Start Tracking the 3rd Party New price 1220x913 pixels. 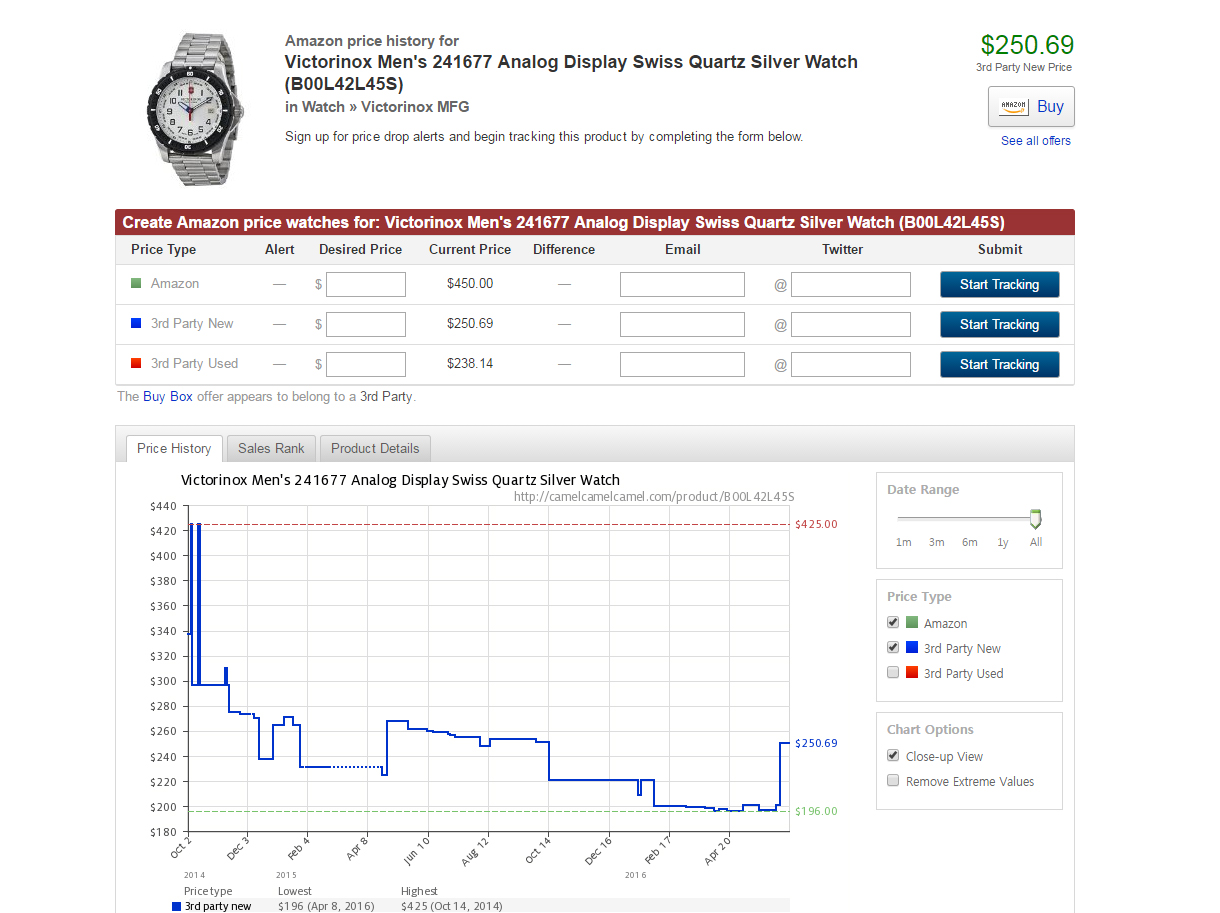(x=999, y=325)
